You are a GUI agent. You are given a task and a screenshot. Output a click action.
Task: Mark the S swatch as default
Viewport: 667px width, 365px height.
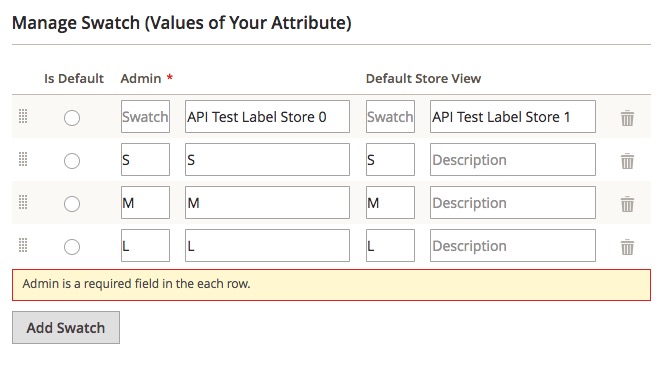click(x=72, y=161)
